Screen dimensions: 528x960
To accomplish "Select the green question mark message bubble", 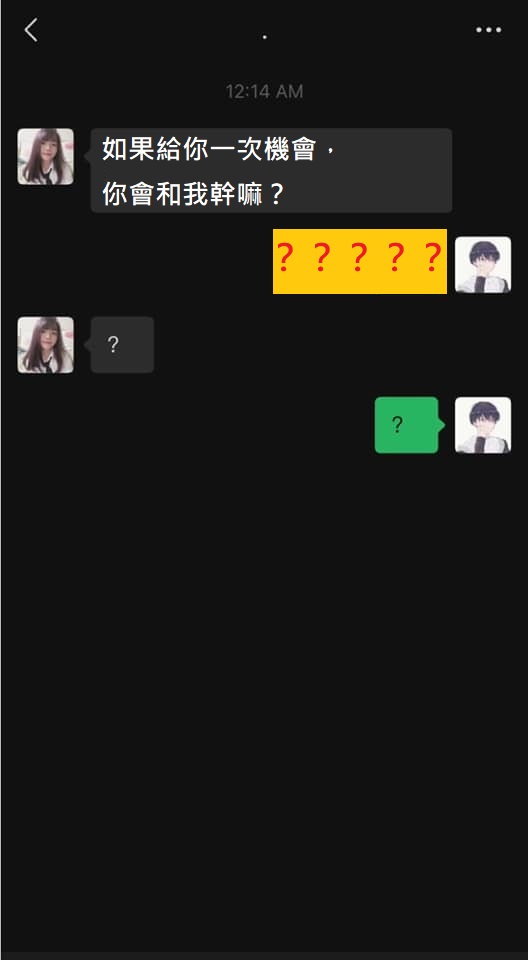I will coord(409,425).
